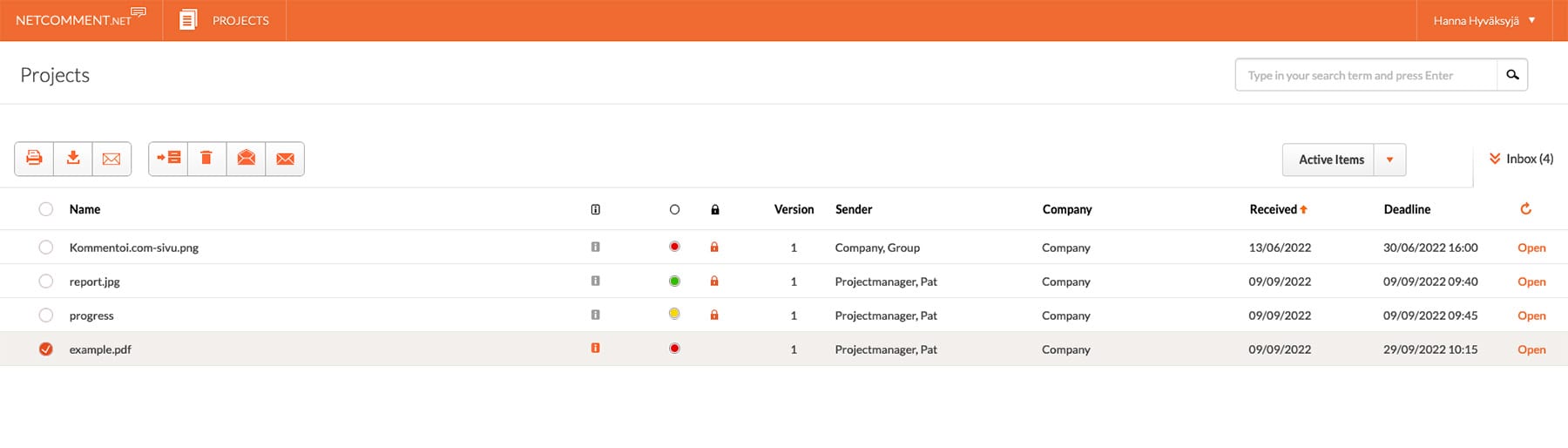This screenshot has height=448, width=1568.
Task: Click the print icon in the toolbar
Action: pos(34,159)
